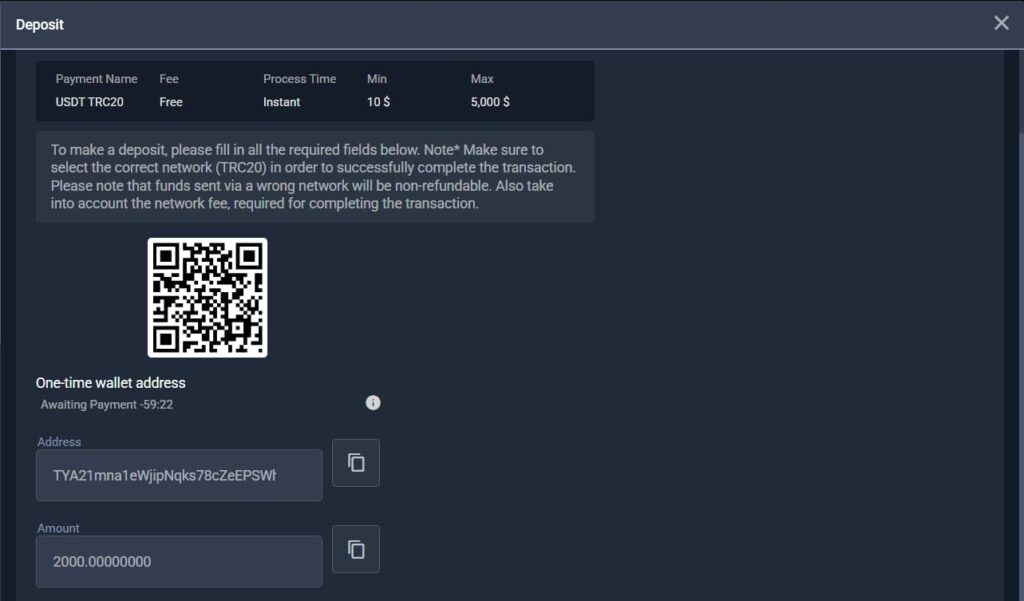Click the Fee column header
The image size is (1024, 601).
(x=169, y=79)
